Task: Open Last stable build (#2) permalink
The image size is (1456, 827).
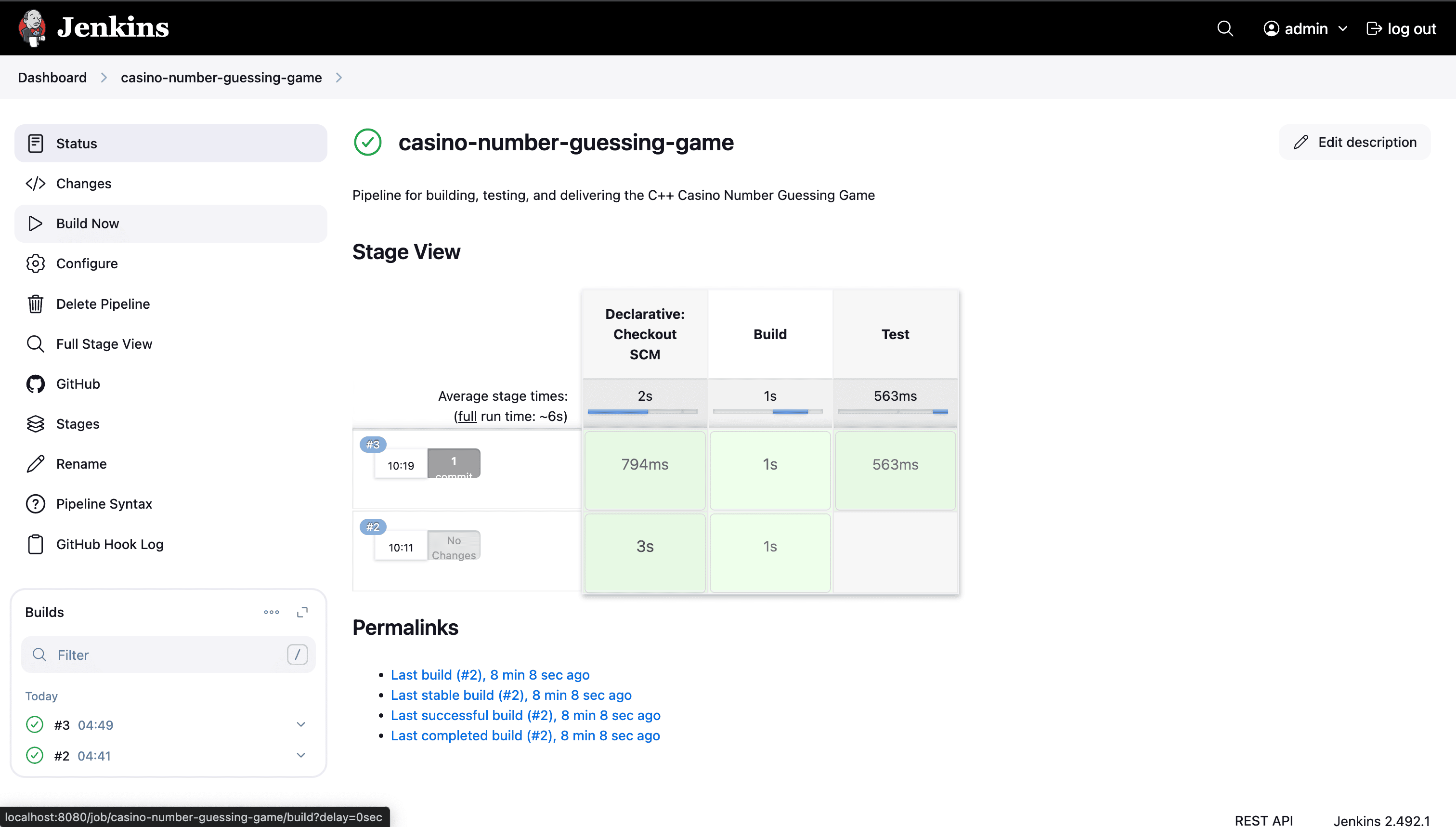Action: coord(510,695)
